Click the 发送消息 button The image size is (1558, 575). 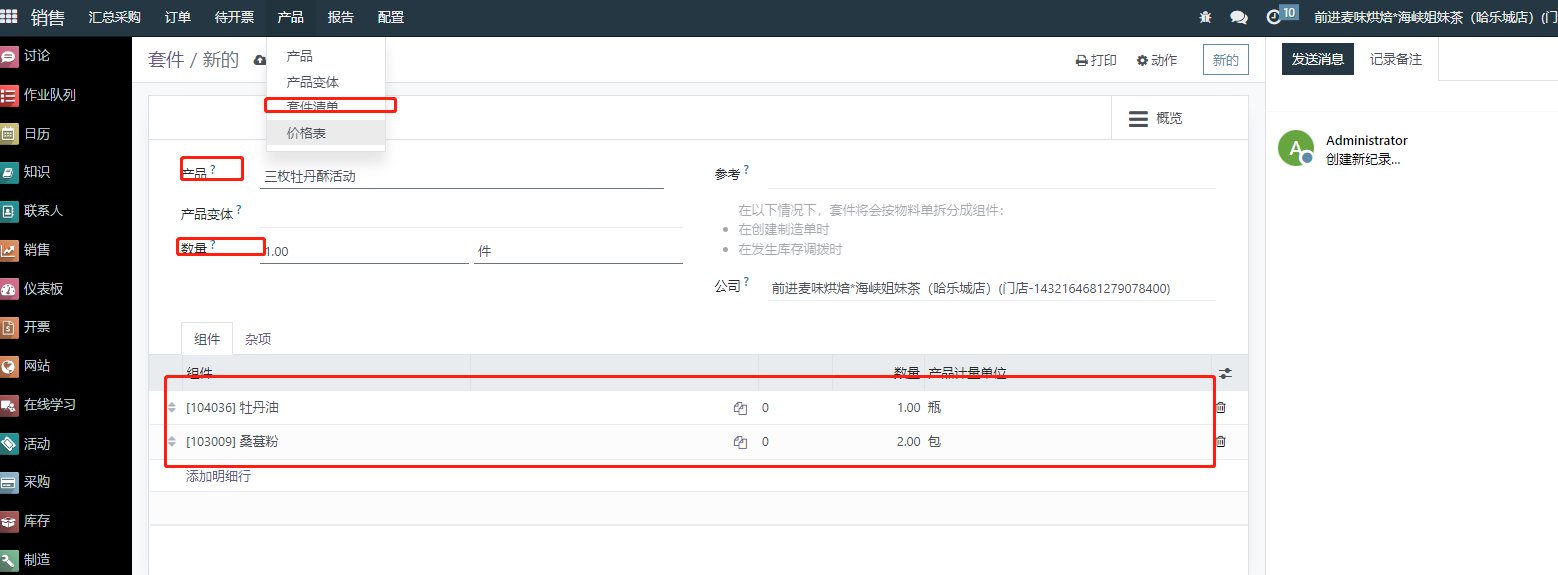coord(1317,59)
